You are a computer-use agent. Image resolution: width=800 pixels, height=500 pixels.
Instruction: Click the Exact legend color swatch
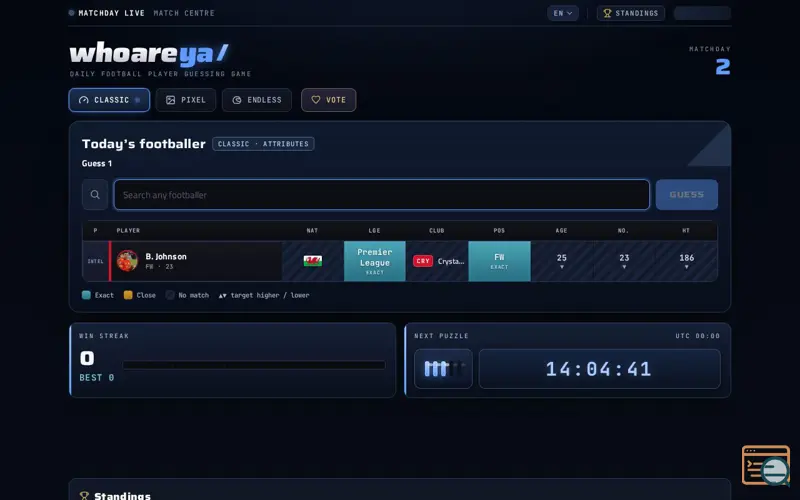pyautogui.click(x=86, y=295)
